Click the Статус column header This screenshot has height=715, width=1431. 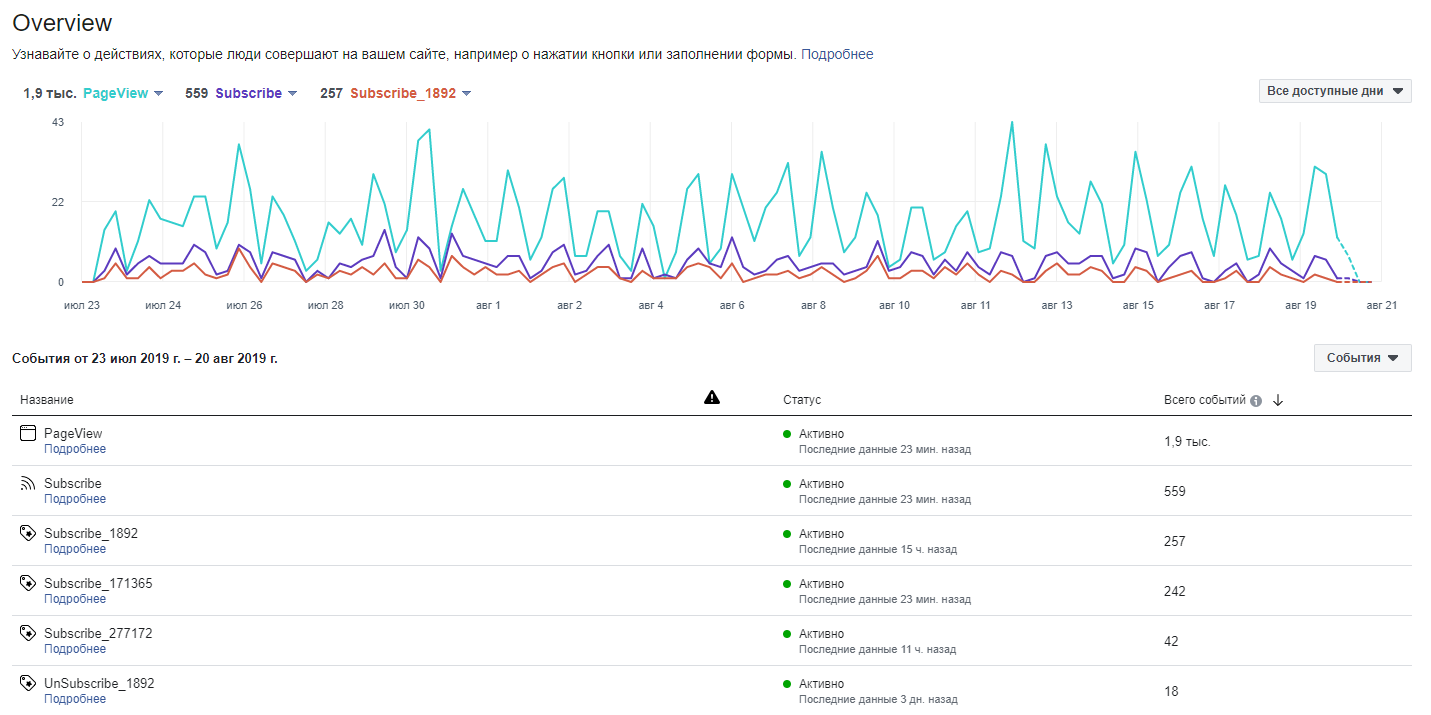pyautogui.click(x=801, y=400)
